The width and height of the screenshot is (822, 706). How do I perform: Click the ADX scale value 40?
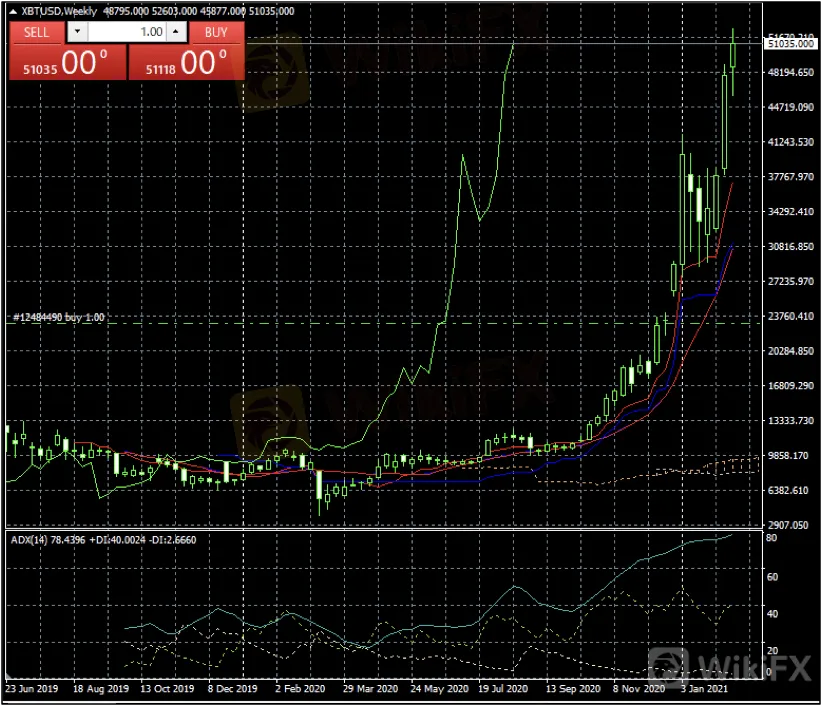(x=772, y=614)
